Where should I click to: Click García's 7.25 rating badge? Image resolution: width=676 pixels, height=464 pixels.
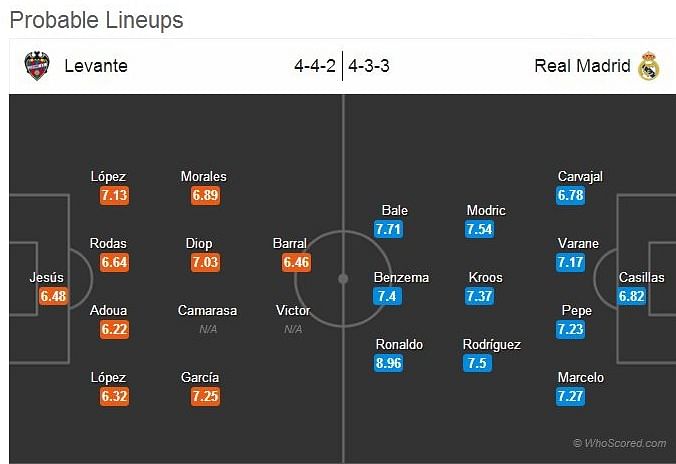click(205, 396)
